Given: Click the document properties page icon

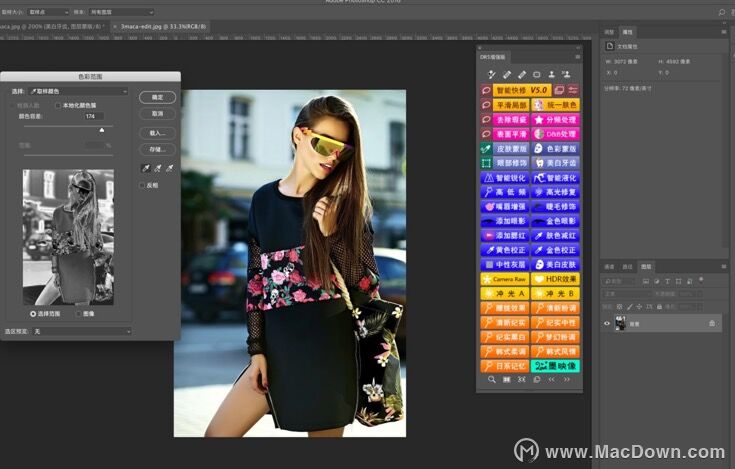Looking at the screenshot, I should (609, 46).
